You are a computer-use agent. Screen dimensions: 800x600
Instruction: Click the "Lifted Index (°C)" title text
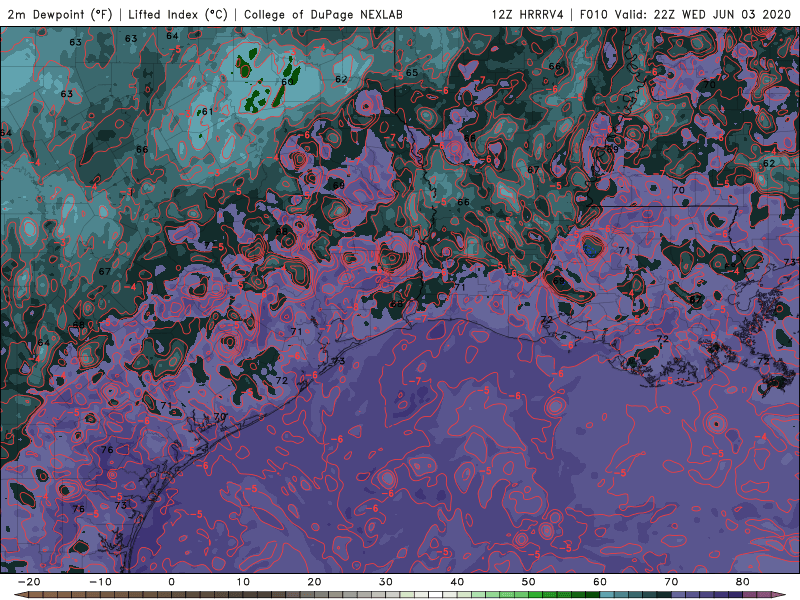(178, 15)
